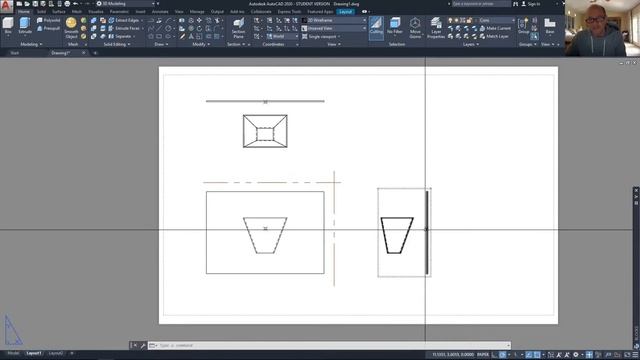Click Make Current layer button
Screen dimensions: 640x360
(496, 28)
